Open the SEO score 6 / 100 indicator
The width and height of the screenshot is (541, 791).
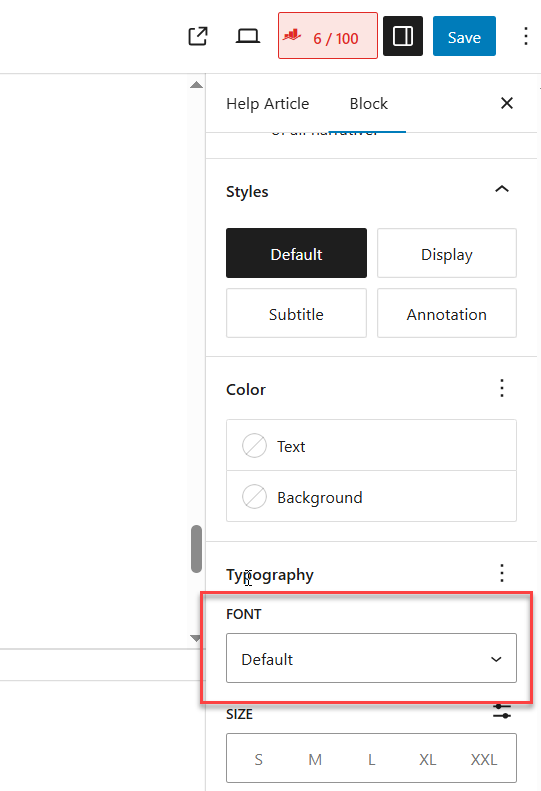pos(328,36)
